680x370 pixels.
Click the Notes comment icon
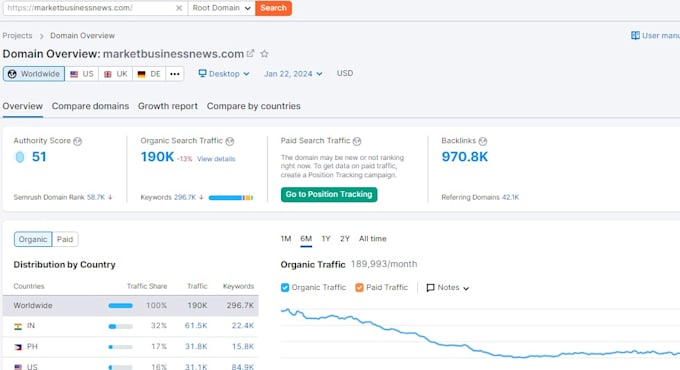coord(430,288)
